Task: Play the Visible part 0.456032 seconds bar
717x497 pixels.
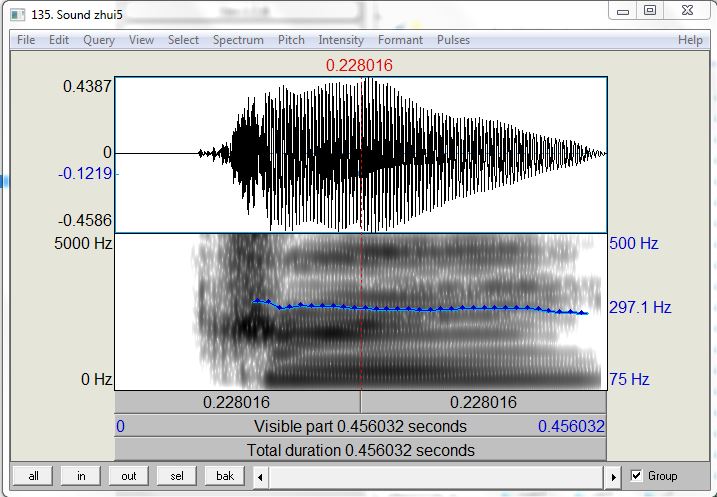Action: click(360, 426)
